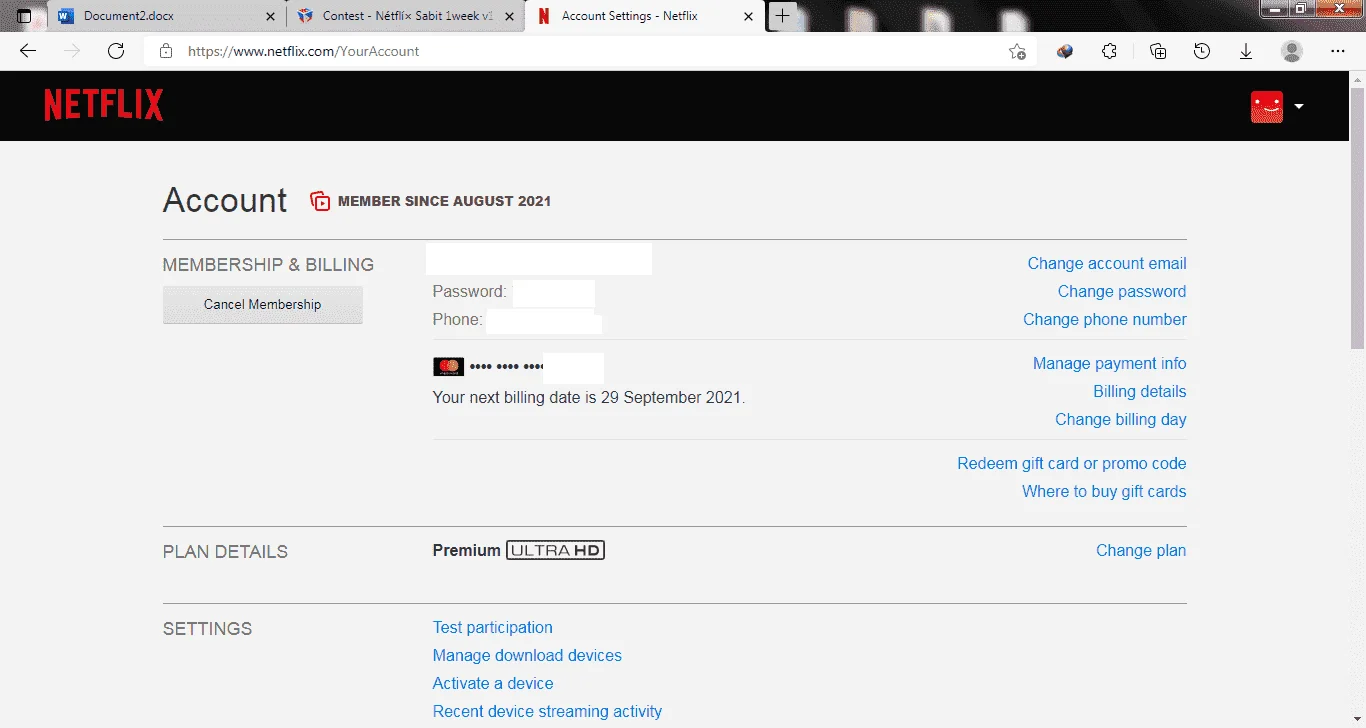
Task: Open the Downloads icon in toolbar
Action: tap(1246, 51)
